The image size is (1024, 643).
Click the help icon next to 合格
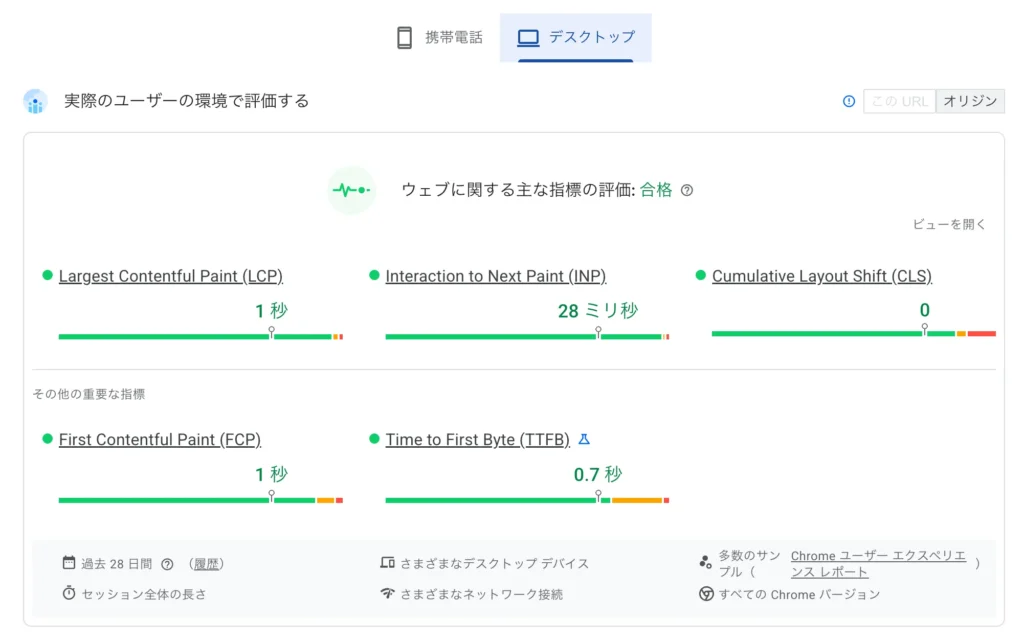point(687,190)
